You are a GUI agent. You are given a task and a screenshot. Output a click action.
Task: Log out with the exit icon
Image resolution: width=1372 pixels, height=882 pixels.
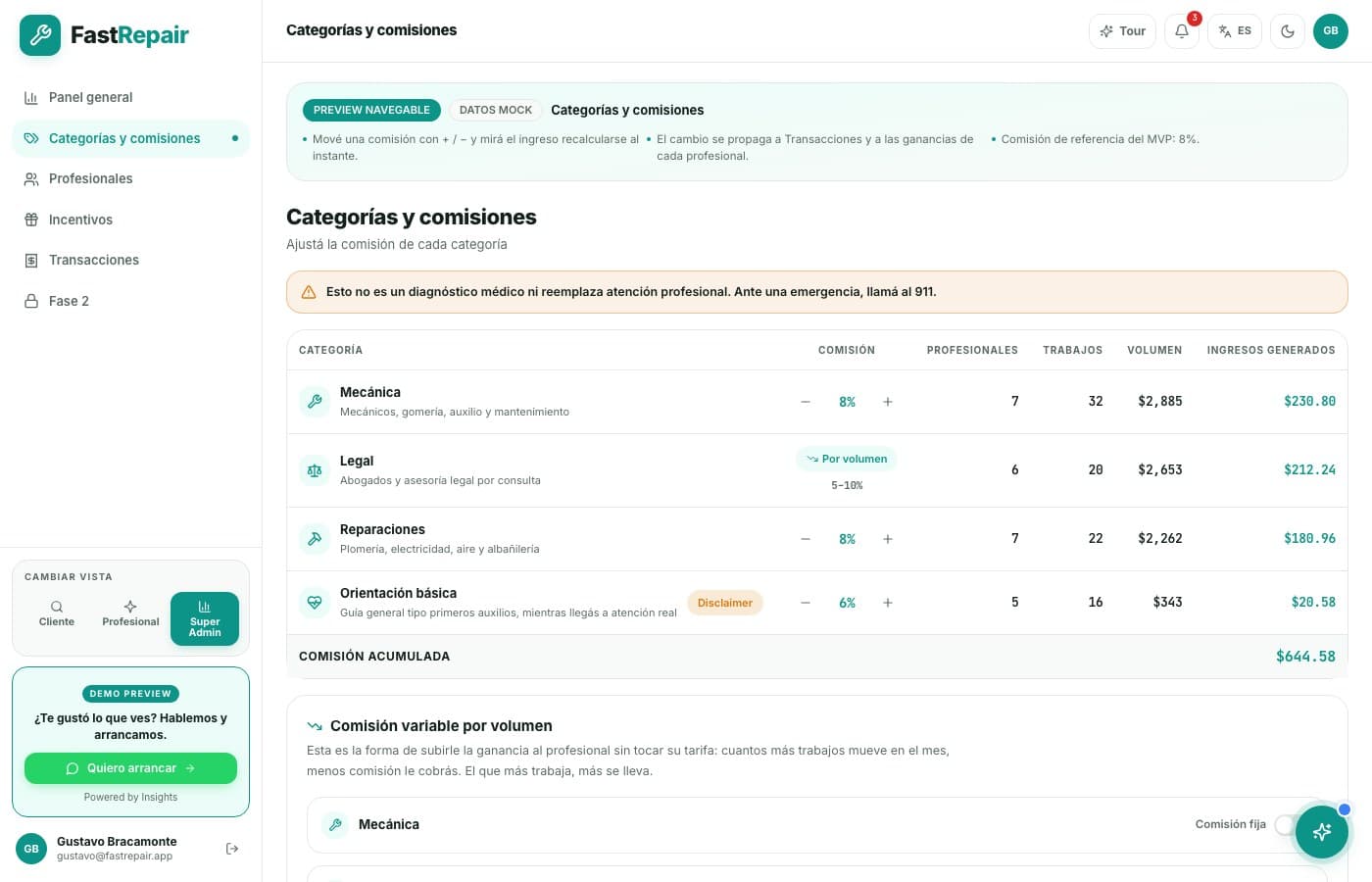click(x=232, y=849)
